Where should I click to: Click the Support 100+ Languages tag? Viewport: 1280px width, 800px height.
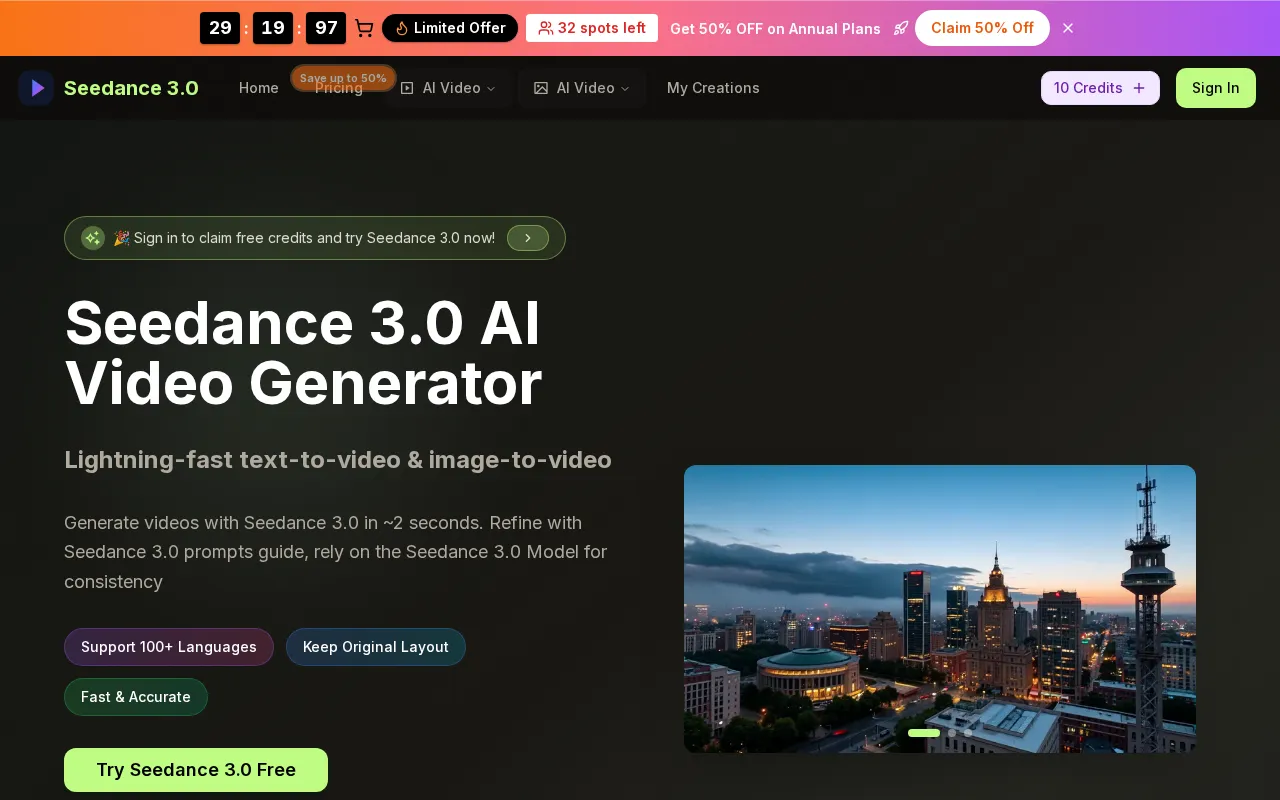coord(169,647)
